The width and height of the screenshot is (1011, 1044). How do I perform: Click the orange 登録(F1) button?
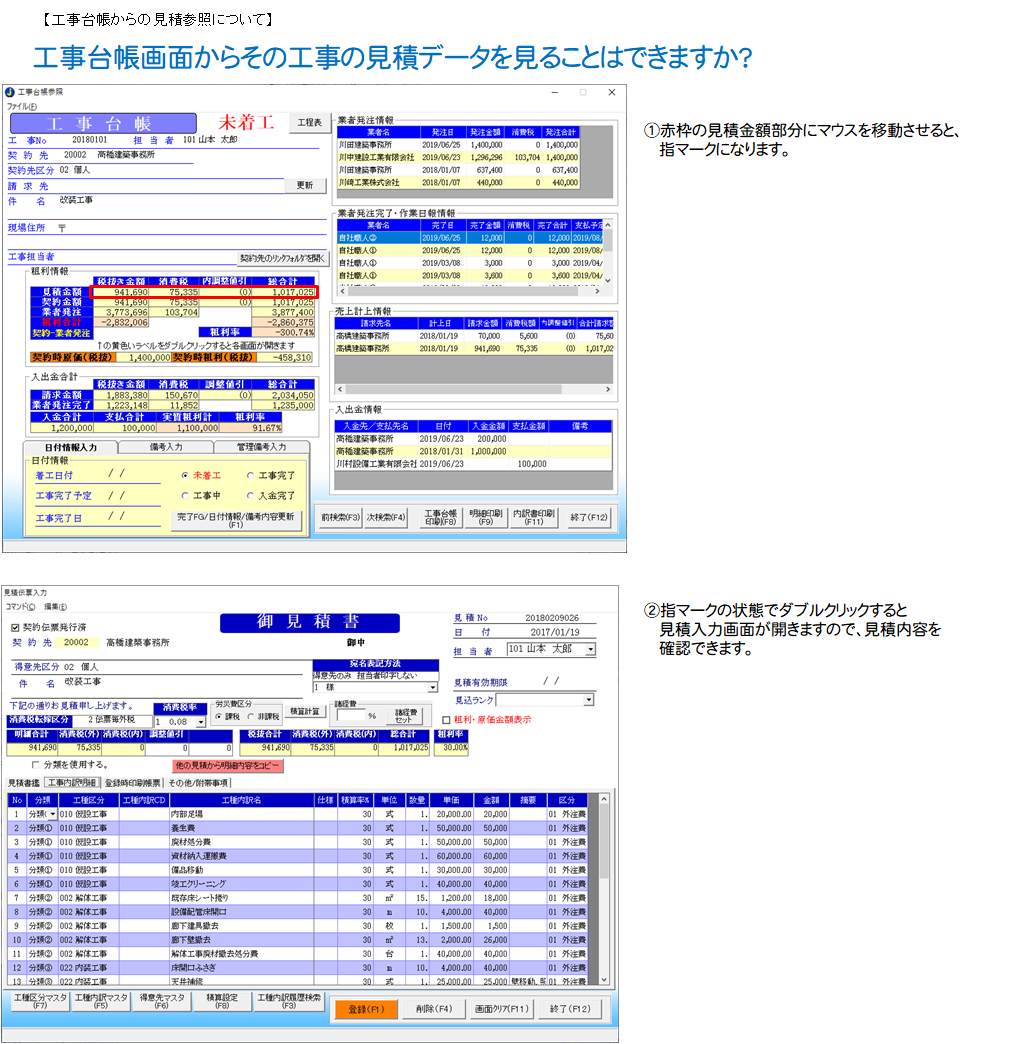[x=366, y=1009]
